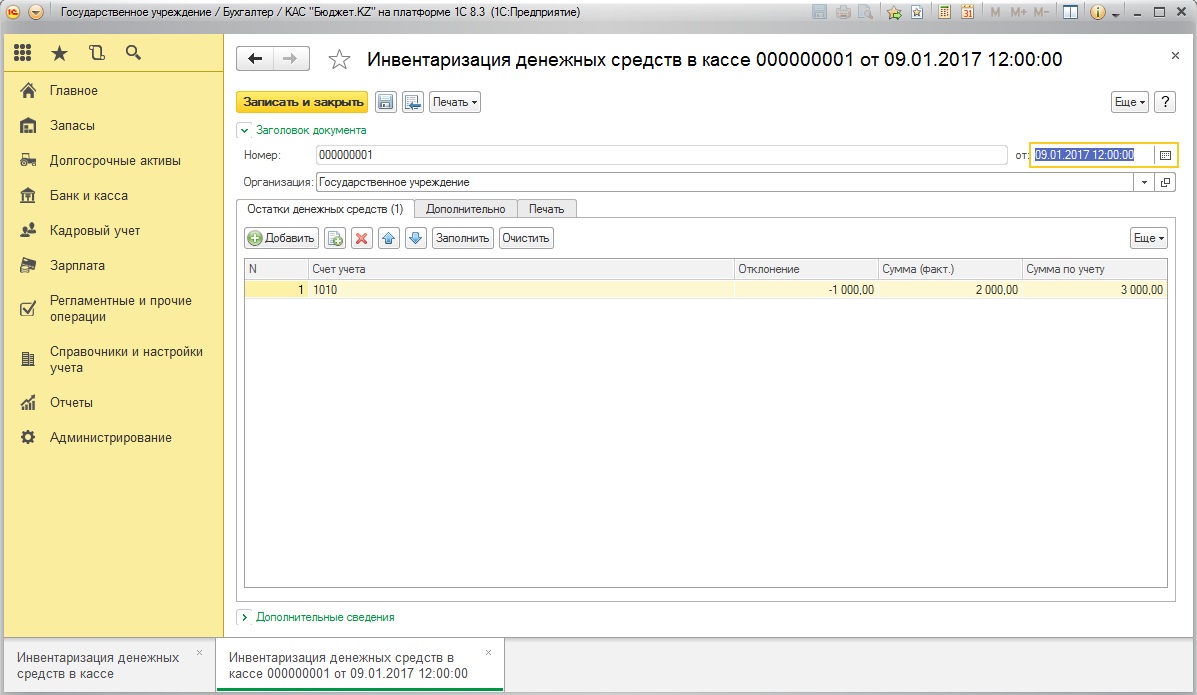Select the sum by account cell 3 000,00
This screenshot has width=1197, height=695.
point(1095,290)
